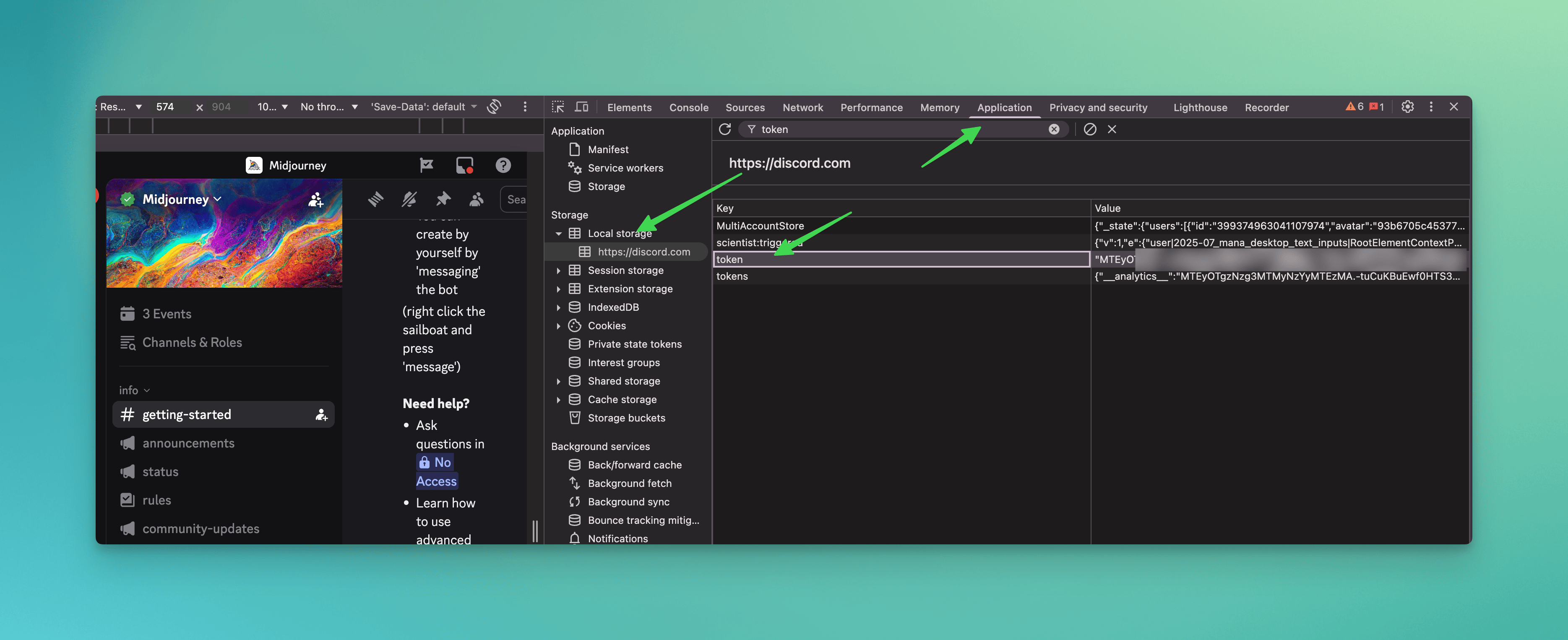Rotate the device orientation in device toolbar

[494, 107]
